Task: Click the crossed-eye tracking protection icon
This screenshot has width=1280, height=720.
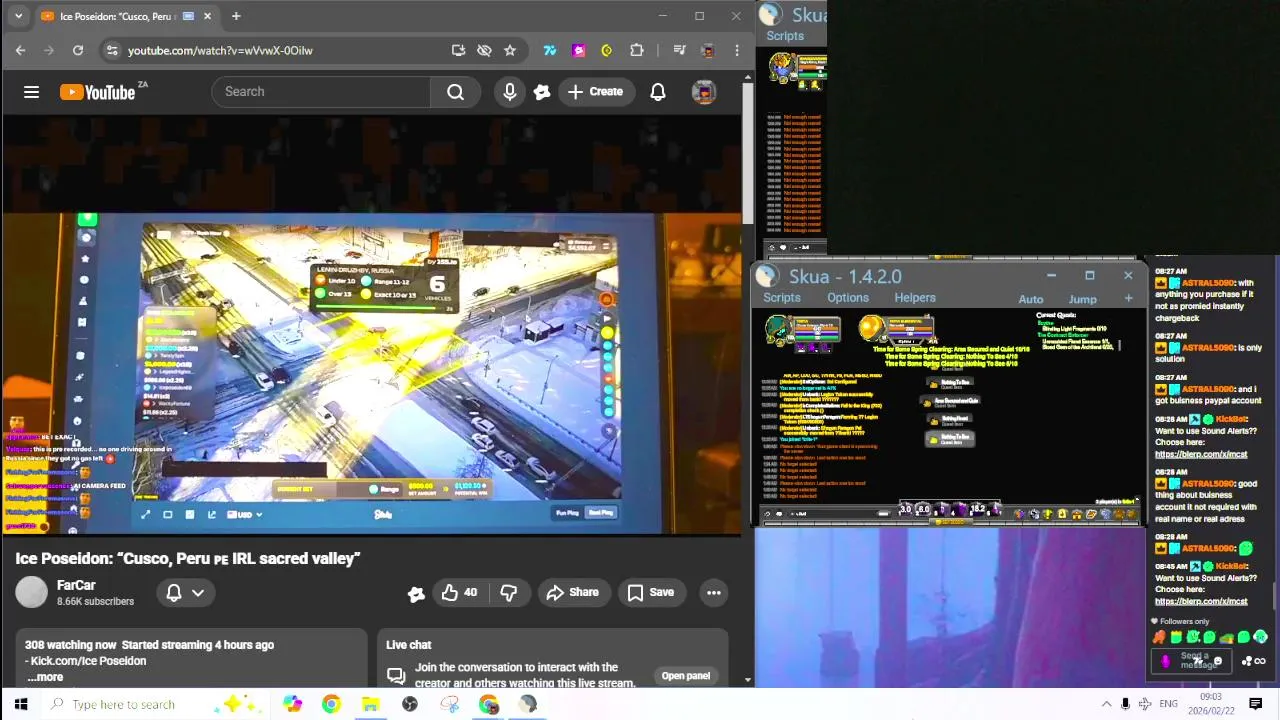Action: [x=484, y=50]
